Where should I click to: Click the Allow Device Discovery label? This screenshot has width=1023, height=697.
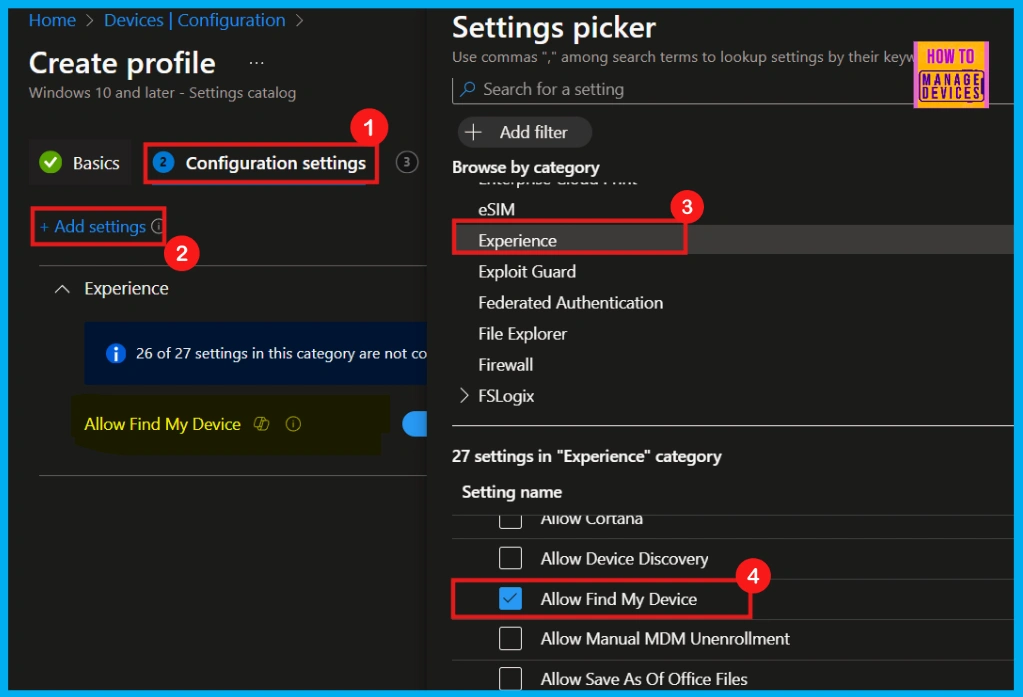[x=624, y=559]
